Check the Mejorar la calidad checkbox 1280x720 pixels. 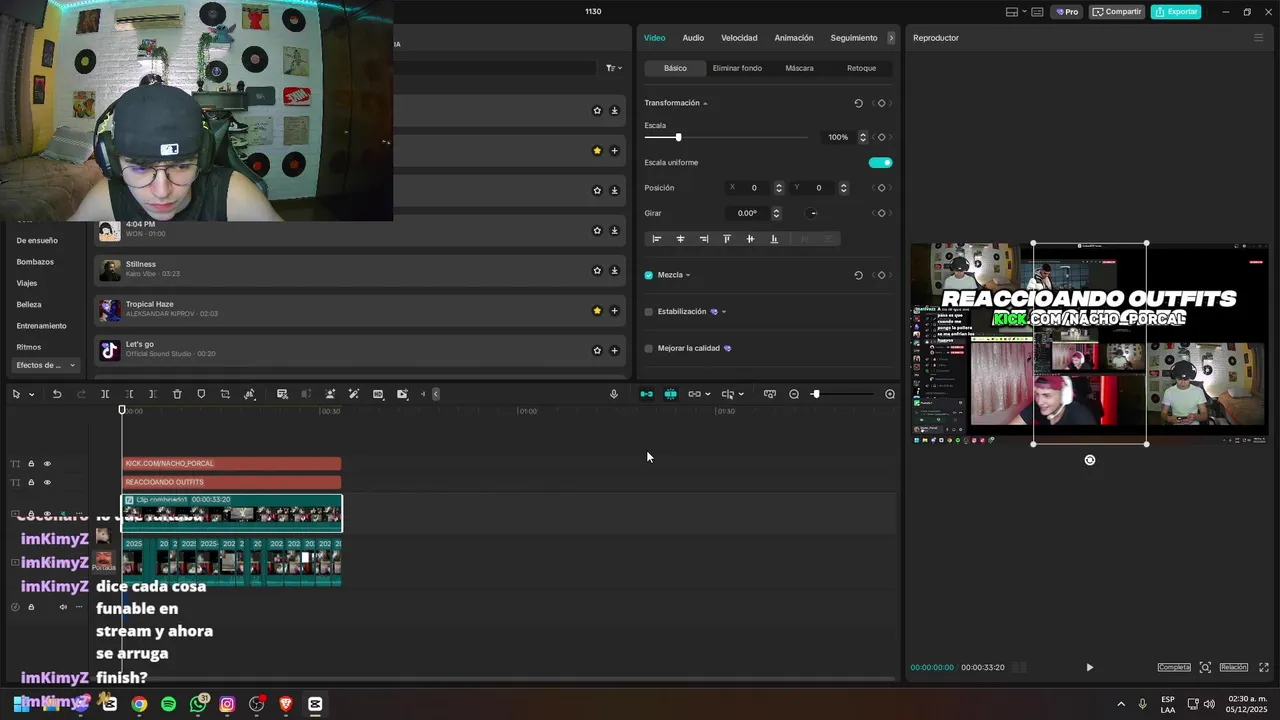click(x=649, y=348)
